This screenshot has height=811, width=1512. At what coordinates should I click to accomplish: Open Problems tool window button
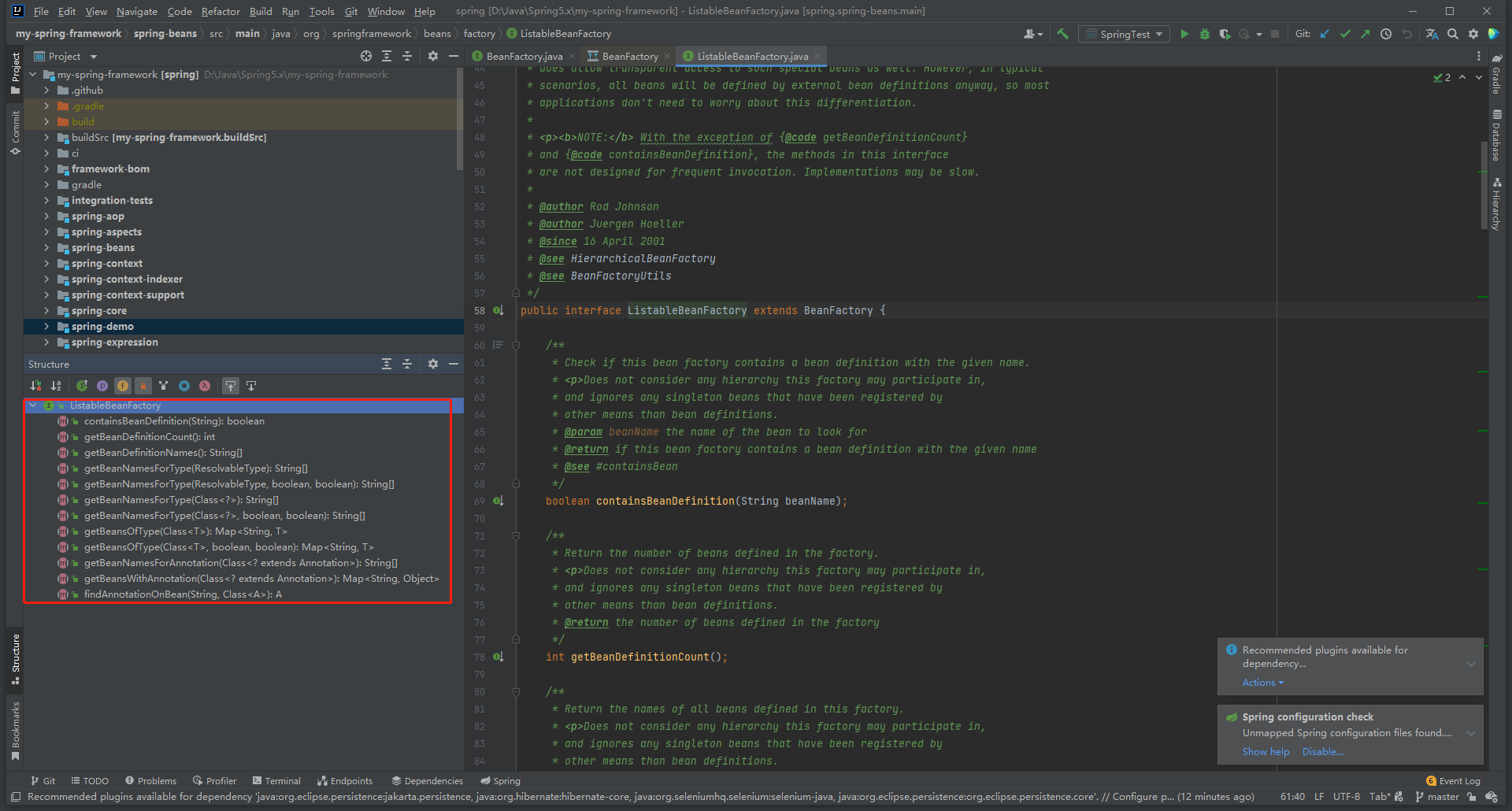coord(150,781)
